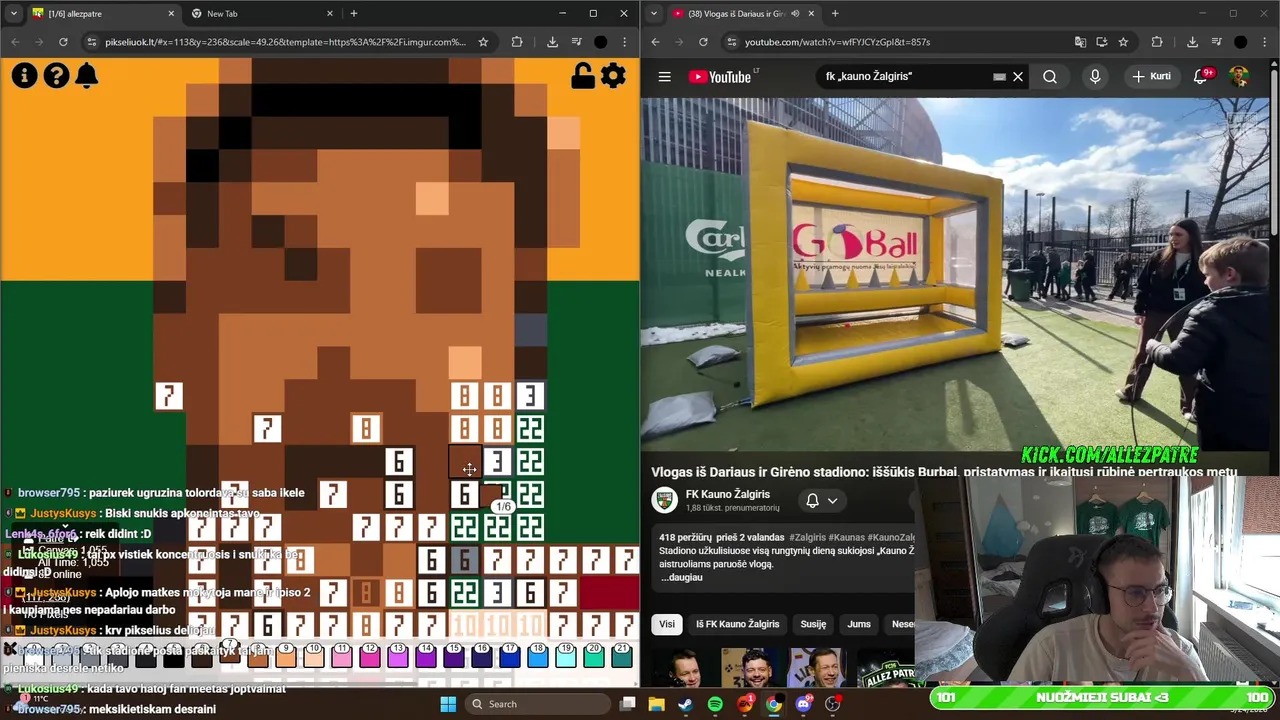The height and width of the screenshot is (720, 1280).
Task: Open the FK Kauno Žalgiris channel avatar
Action: click(664, 500)
